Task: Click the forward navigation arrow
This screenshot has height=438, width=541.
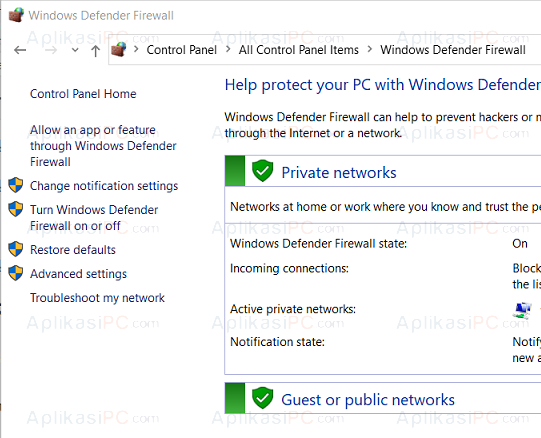Action: point(51,50)
